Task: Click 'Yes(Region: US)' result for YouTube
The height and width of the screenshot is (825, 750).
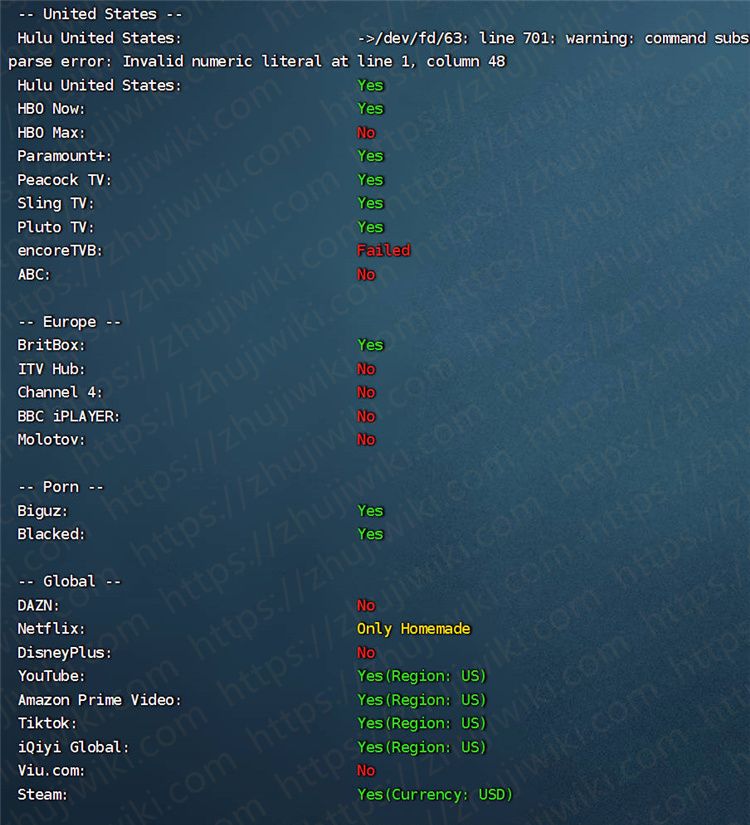Action: [x=422, y=676]
